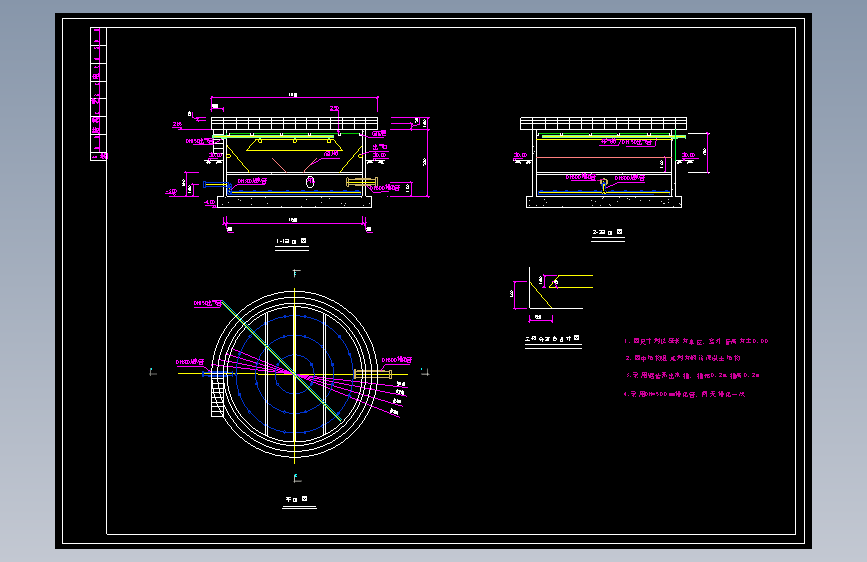The image size is (867, 562).
Task: Click the plan view title below the circular tank
Action: pyautogui.click(x=296, y=499)
